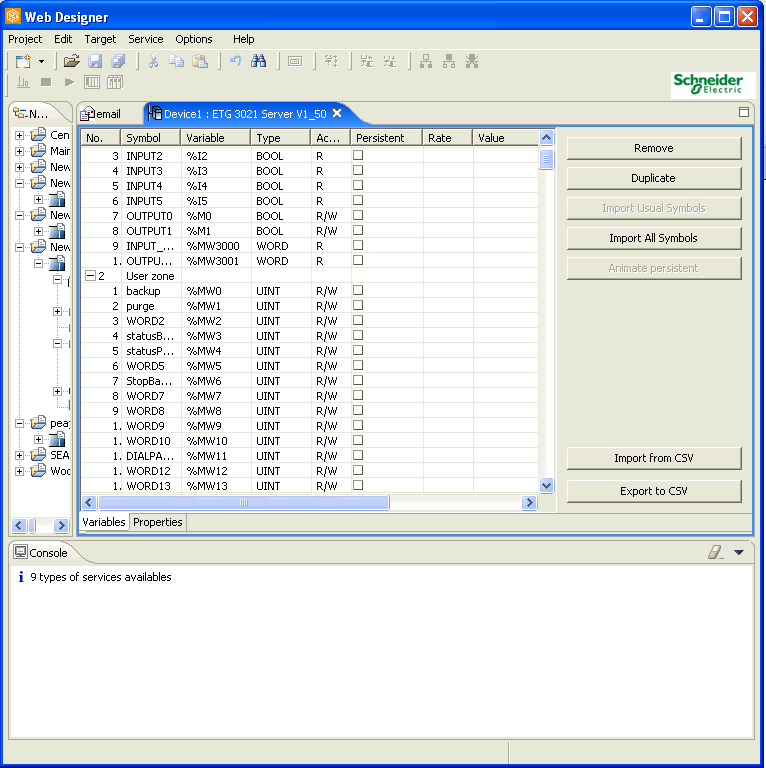
Task: Expand the SEA project tree node
Action: tap(19, 456)
